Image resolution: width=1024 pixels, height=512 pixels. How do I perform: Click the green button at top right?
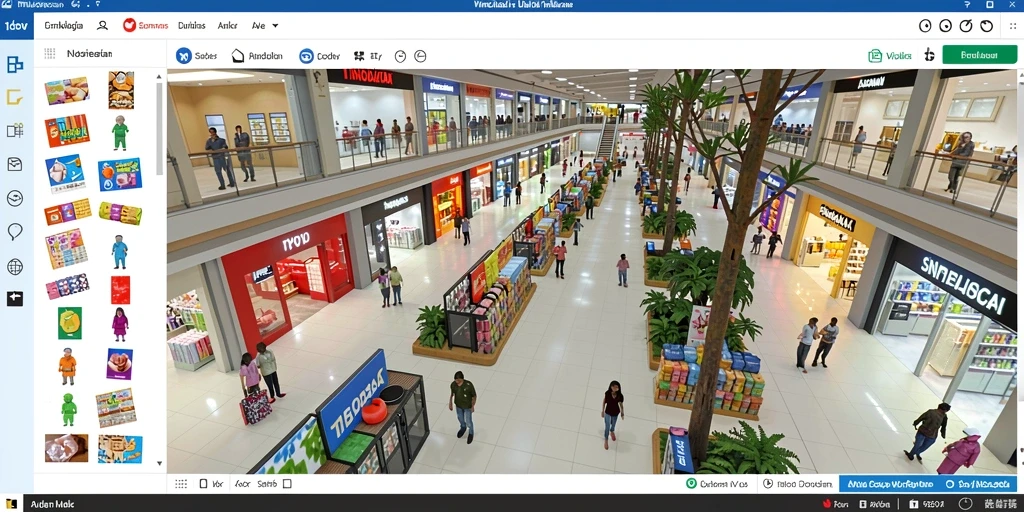point(980,55)
